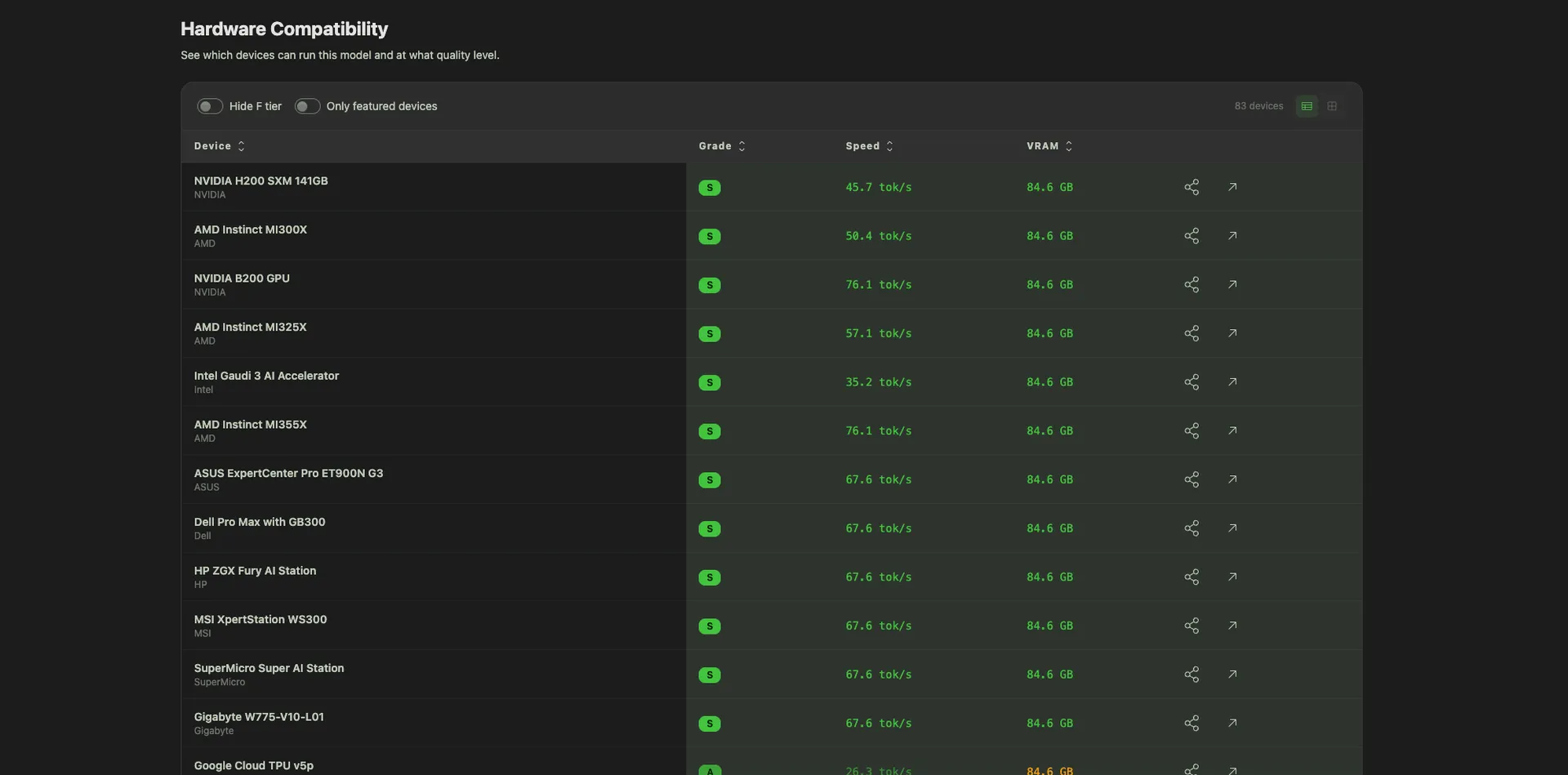
Task: Open Gigabyte W775-V10-L01 details arrow
Action: pos(1232,723)
